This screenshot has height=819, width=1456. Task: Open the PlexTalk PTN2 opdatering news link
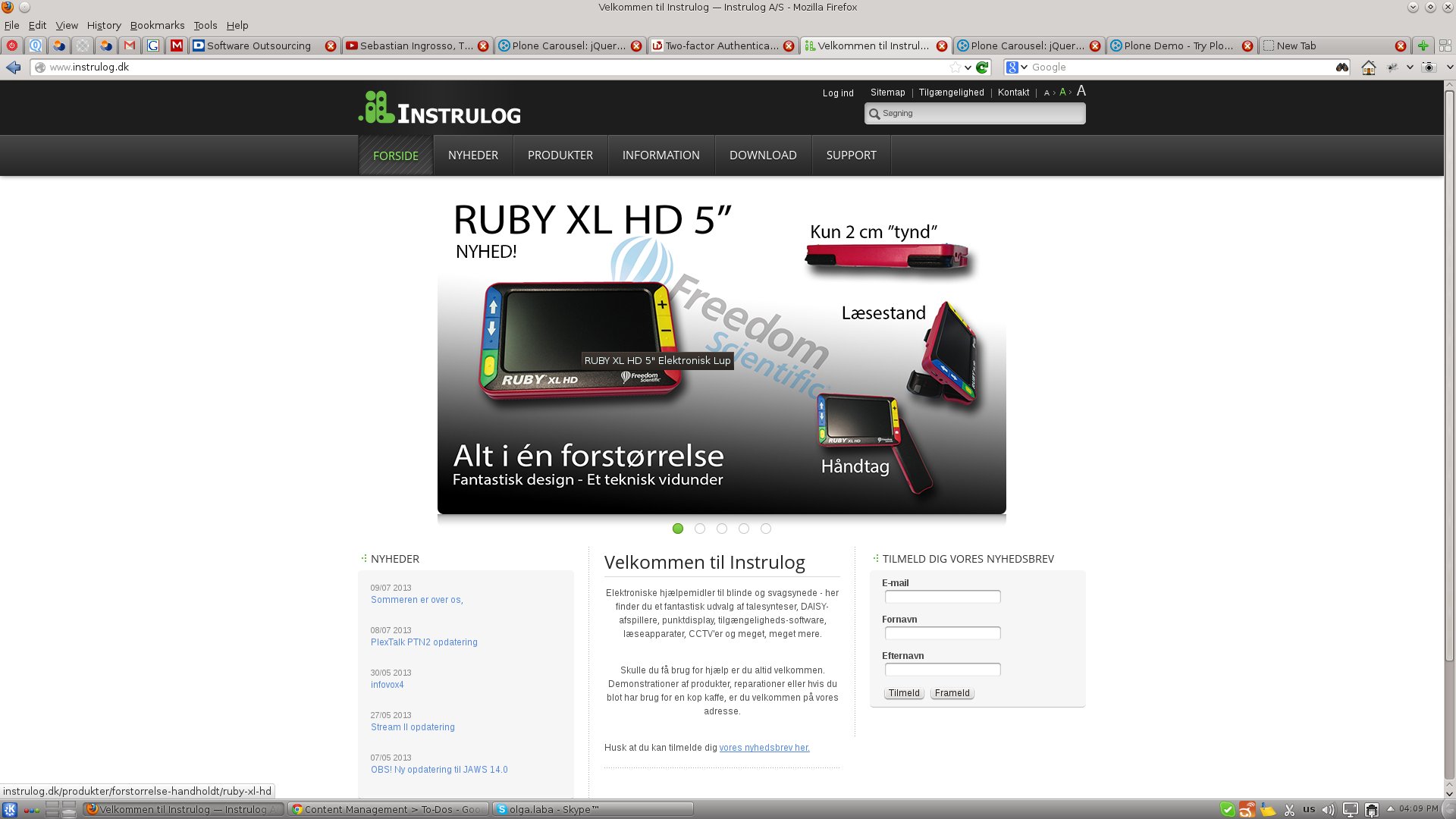[x=424, y=642]
